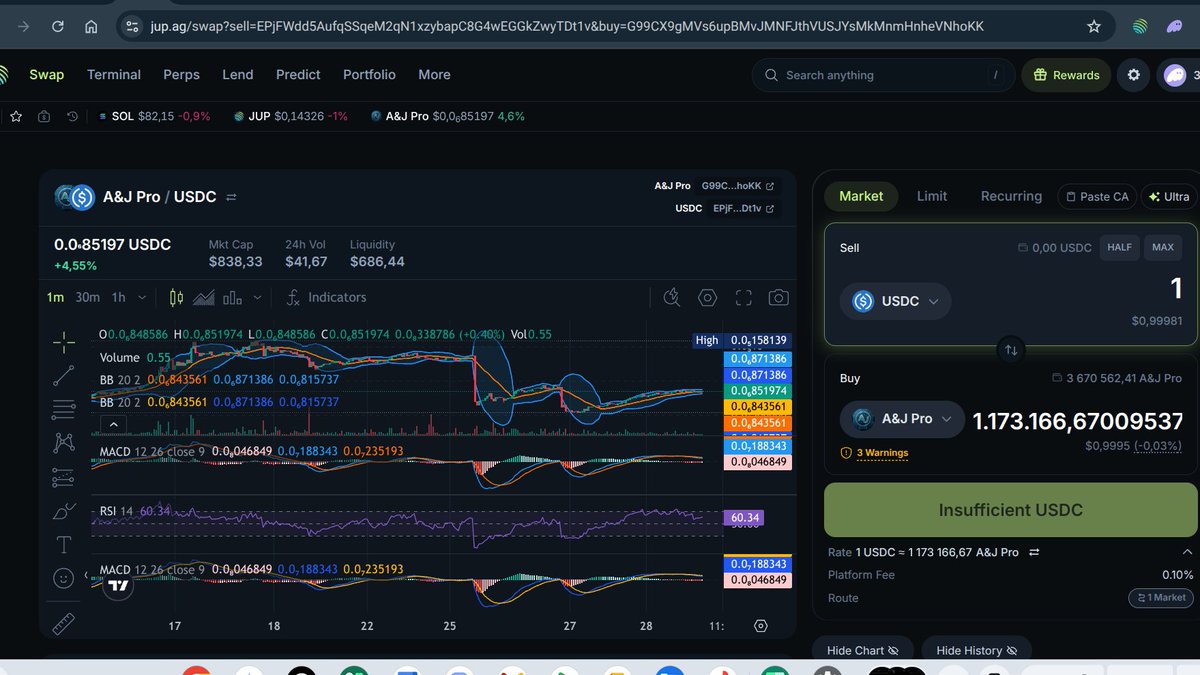Open the Terminal page
Screen dimensions: 1200x675
114,75
